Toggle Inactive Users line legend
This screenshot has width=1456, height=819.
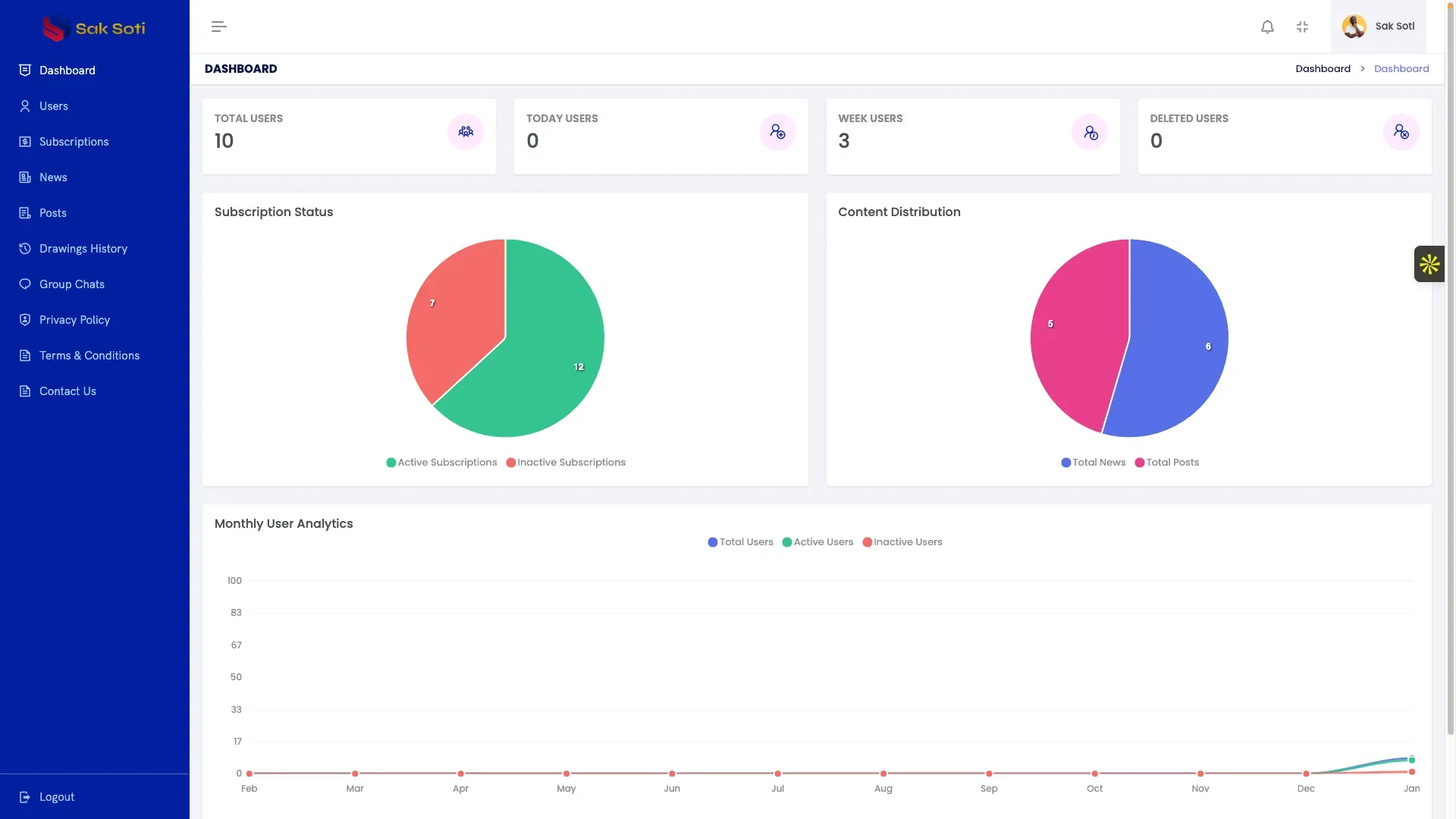click(x=902, y=542)
